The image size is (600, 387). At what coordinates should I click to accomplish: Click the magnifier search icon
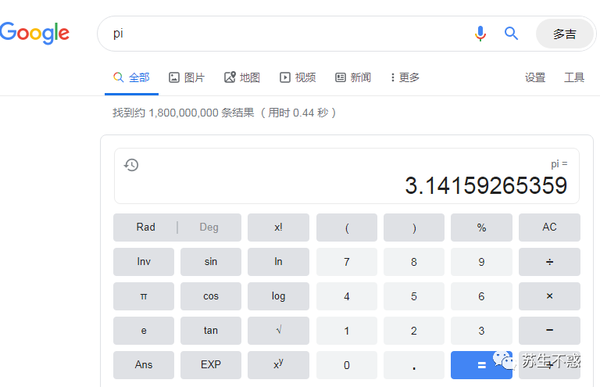[x=511, y=34]
